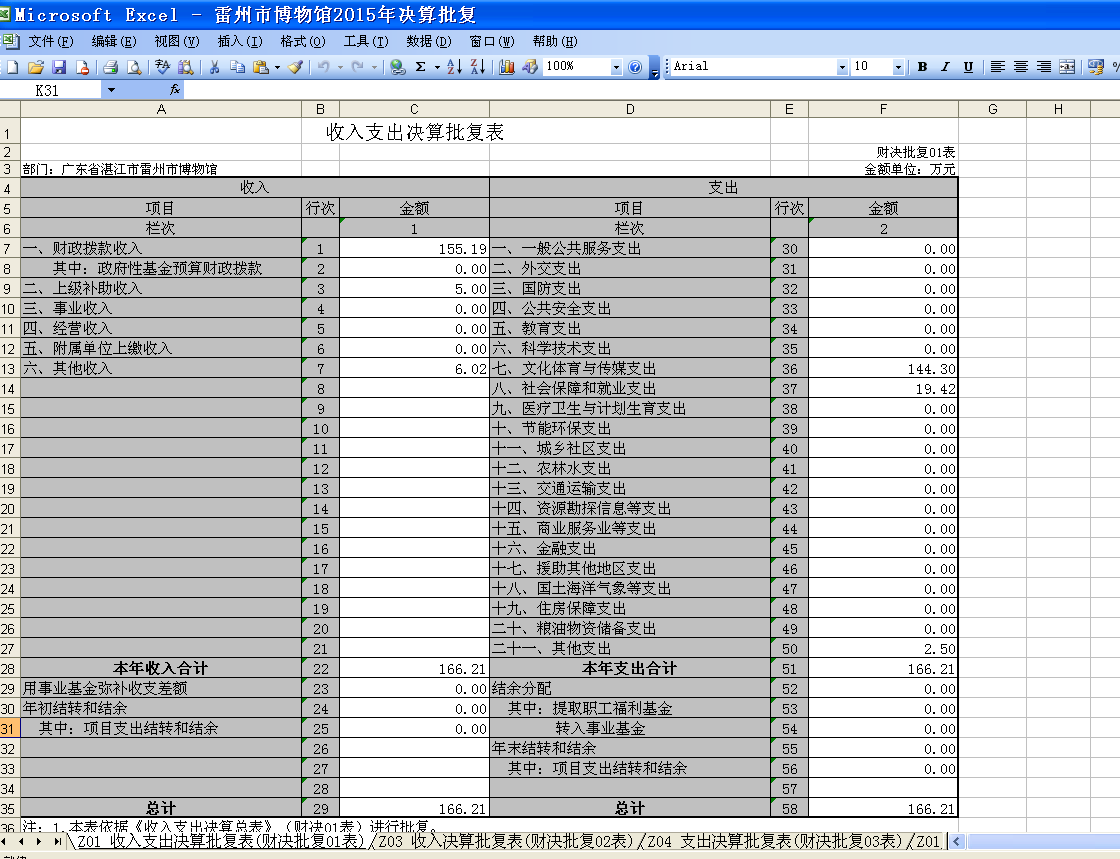Viewport: 1120px width, 859px height.
Task: Select the Format Painter brush
Action: 296,67
